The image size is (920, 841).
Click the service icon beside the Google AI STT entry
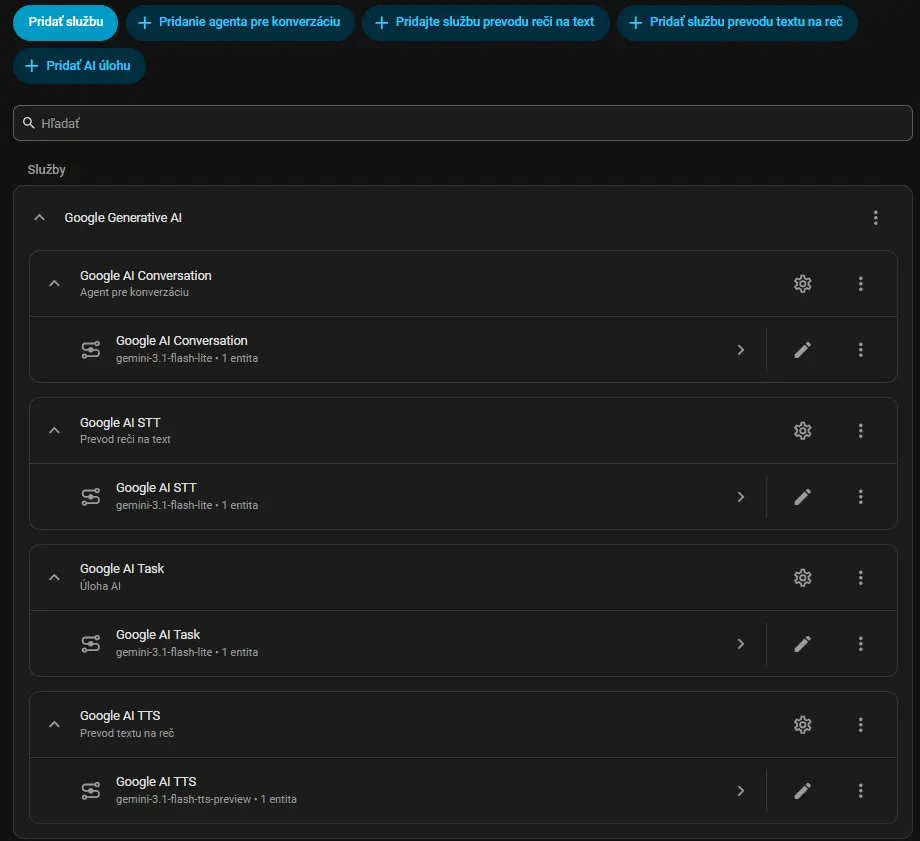[x=91, y=497]
